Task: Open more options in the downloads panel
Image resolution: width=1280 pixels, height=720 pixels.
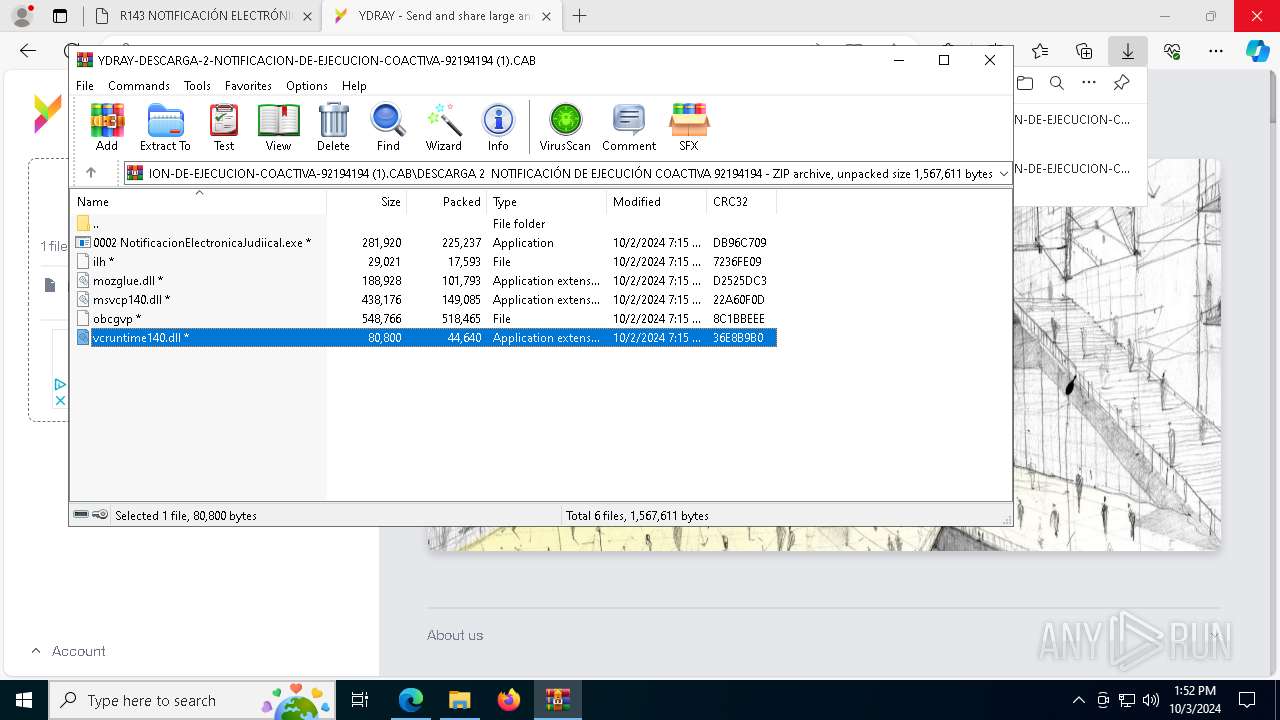Action: click(x=1089, y=83)
